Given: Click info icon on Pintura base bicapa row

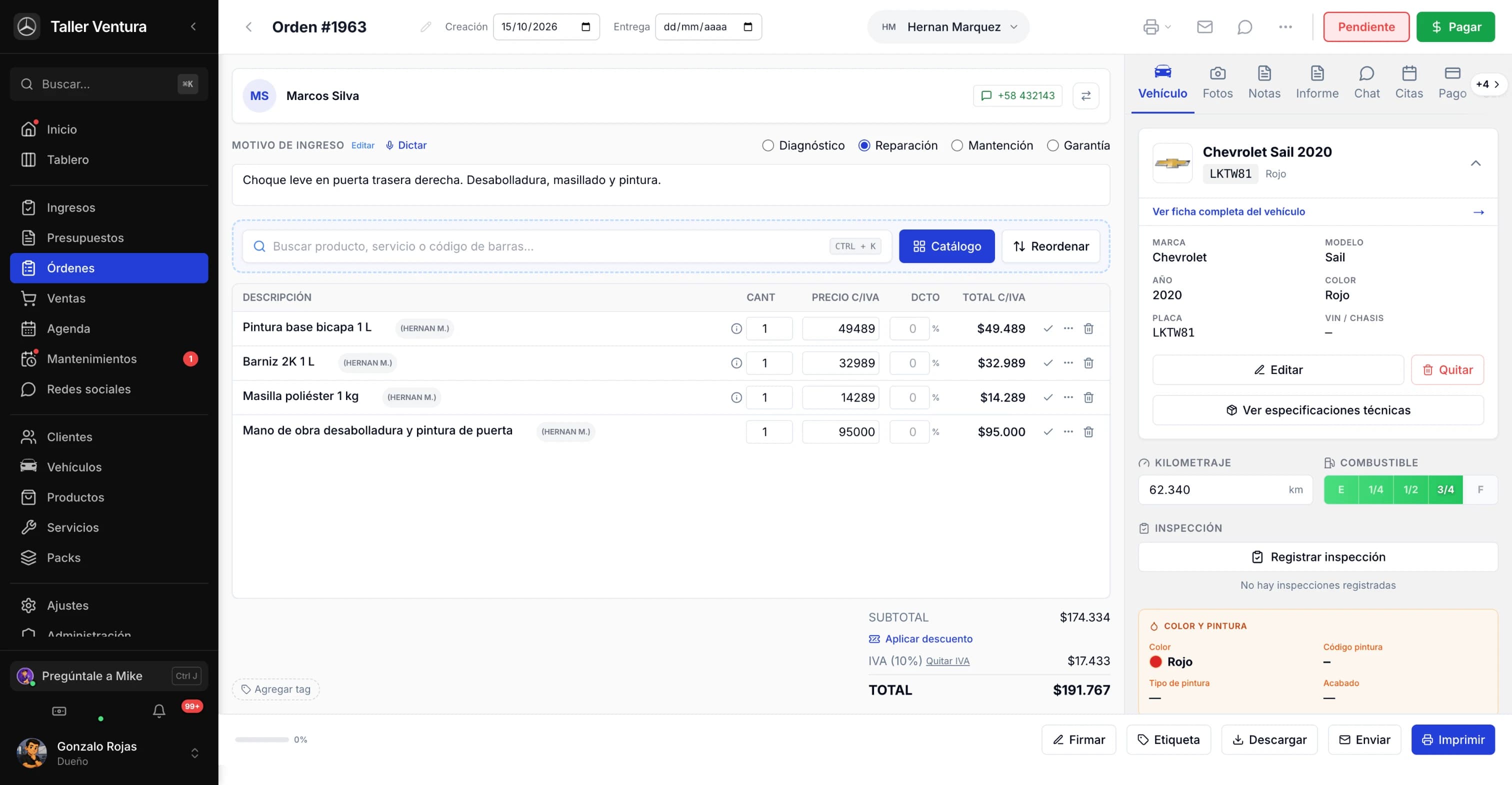Looking at the screenshot, I should (736, 329).
